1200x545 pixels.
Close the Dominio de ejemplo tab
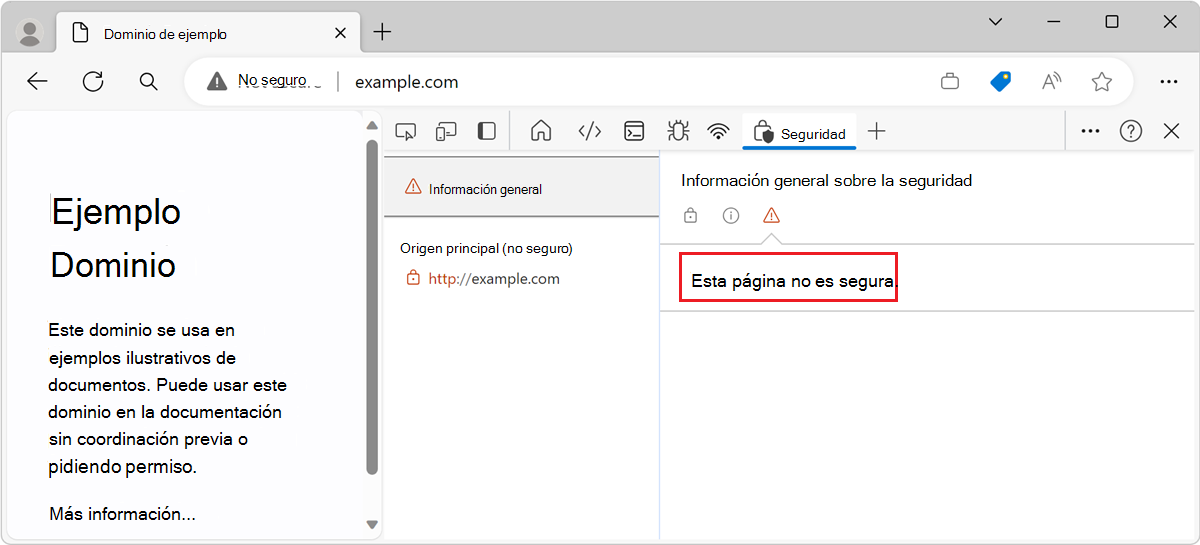tap(340, 33)
